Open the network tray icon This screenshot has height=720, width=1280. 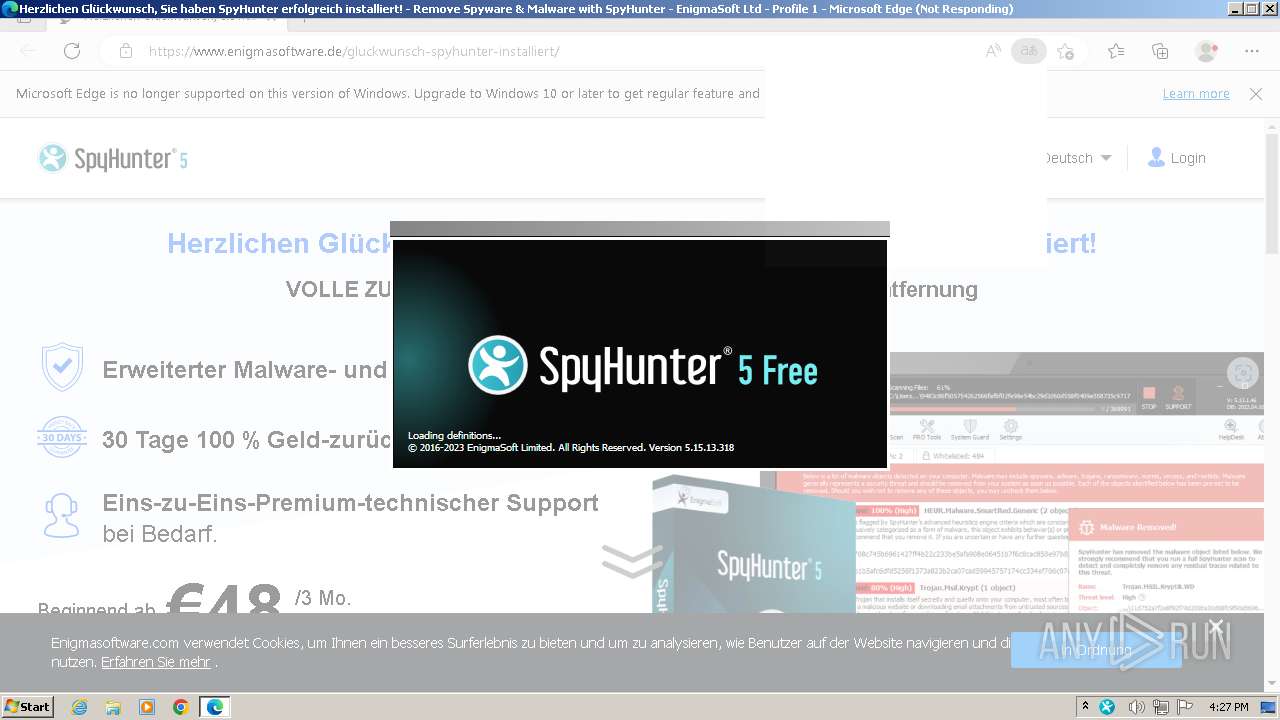point(1161,707)
